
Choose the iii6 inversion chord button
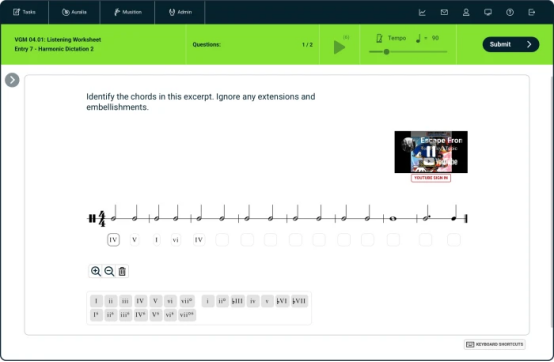[125, 315]
